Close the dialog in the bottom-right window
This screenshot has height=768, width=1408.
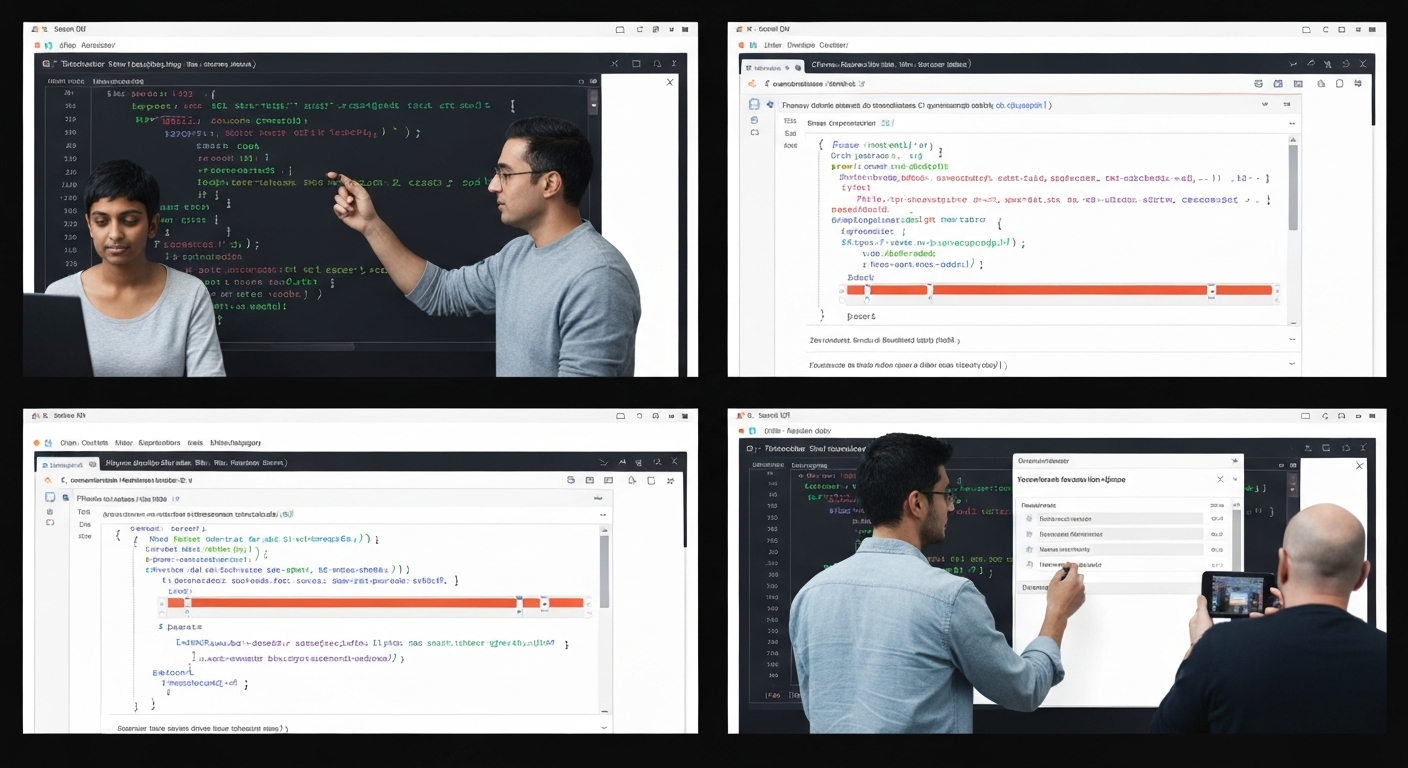click(x=1220, y=480)
